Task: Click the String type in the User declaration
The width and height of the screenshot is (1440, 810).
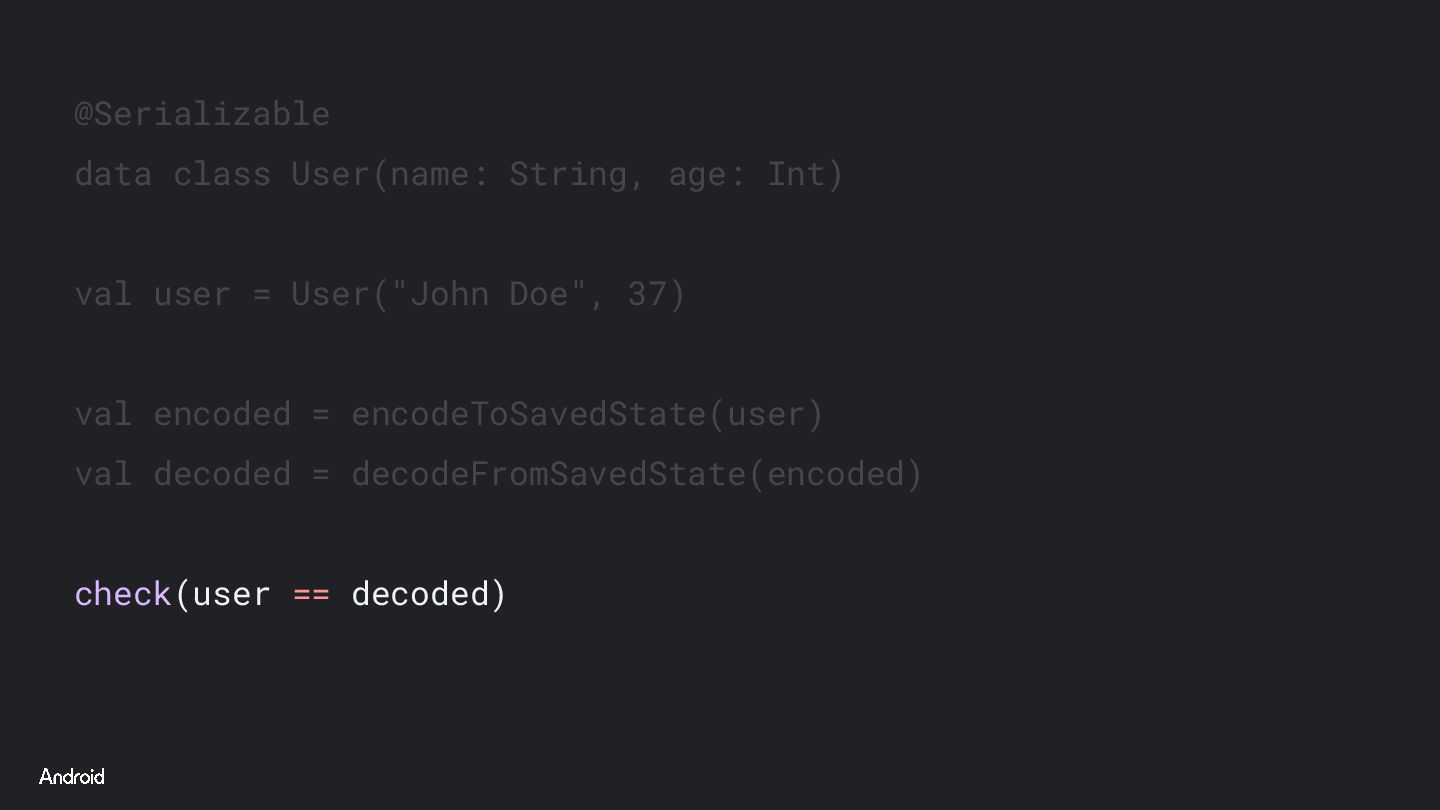Action: [x=568, y=174]
